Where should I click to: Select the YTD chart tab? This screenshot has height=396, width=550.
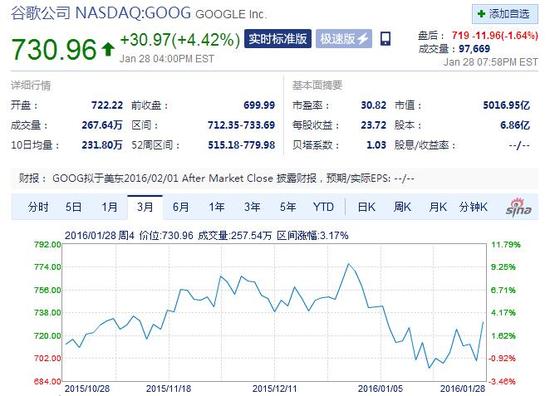coord(323,207)
